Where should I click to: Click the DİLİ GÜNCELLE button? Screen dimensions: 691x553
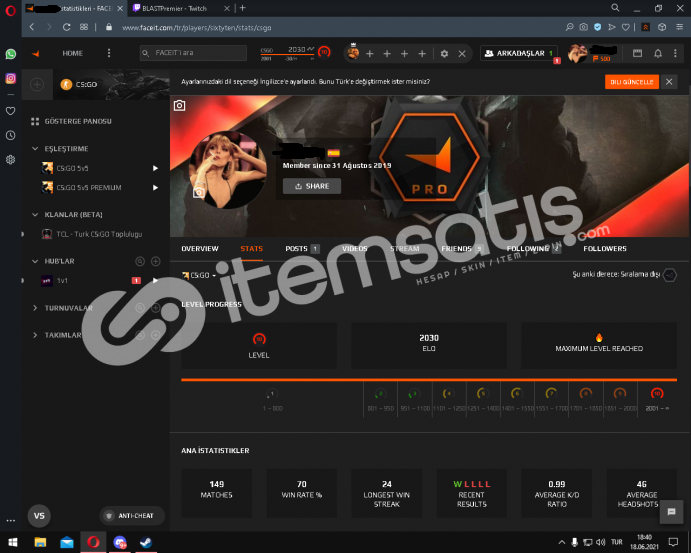632,82
